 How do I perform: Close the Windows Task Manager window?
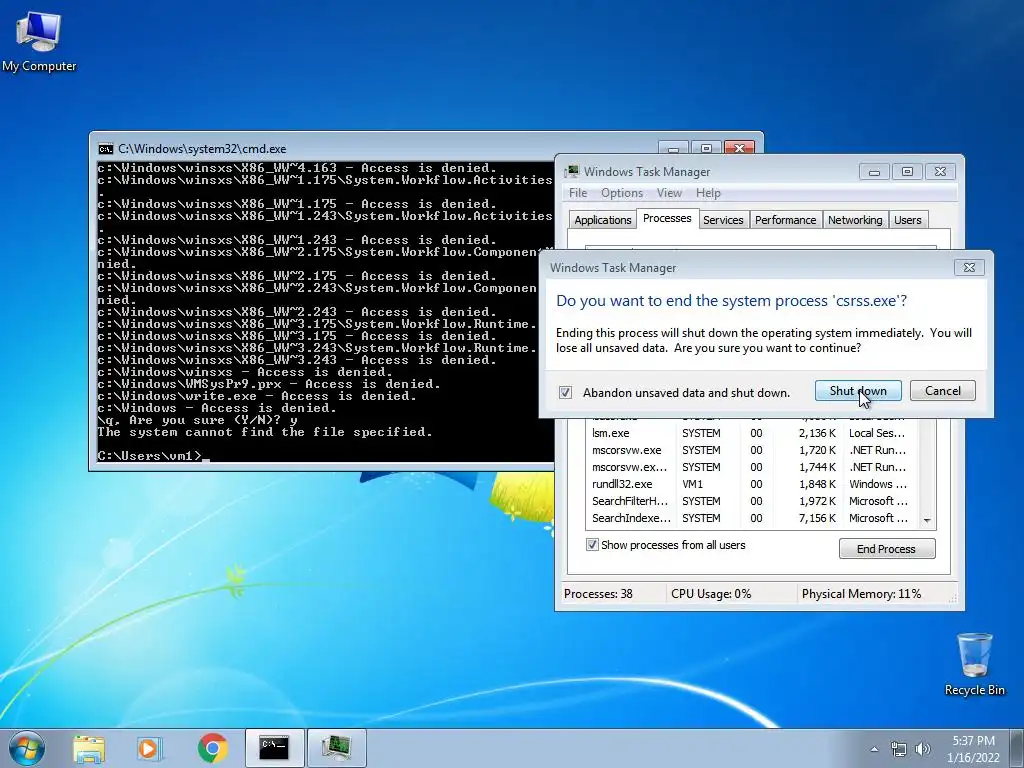940,172
